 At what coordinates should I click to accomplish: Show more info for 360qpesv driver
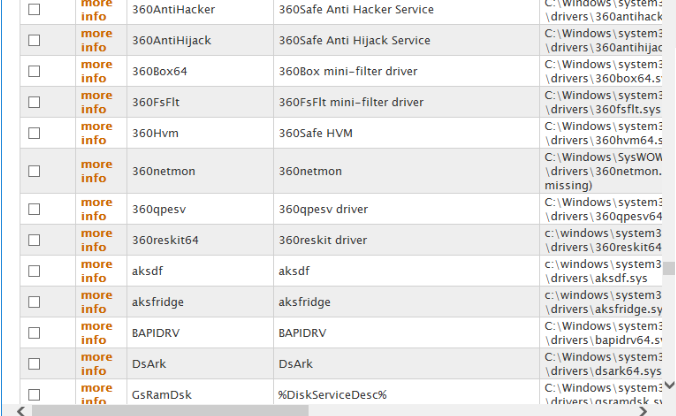click(97, 209)
